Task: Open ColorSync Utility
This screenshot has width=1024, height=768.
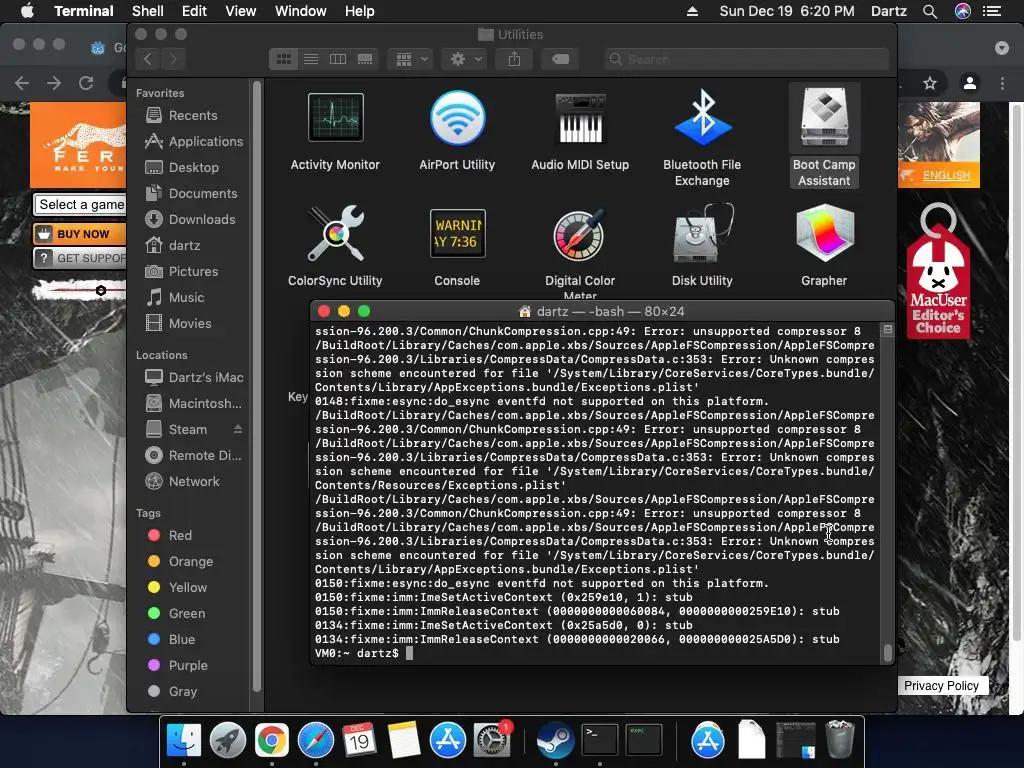Action: coord(335,233)
